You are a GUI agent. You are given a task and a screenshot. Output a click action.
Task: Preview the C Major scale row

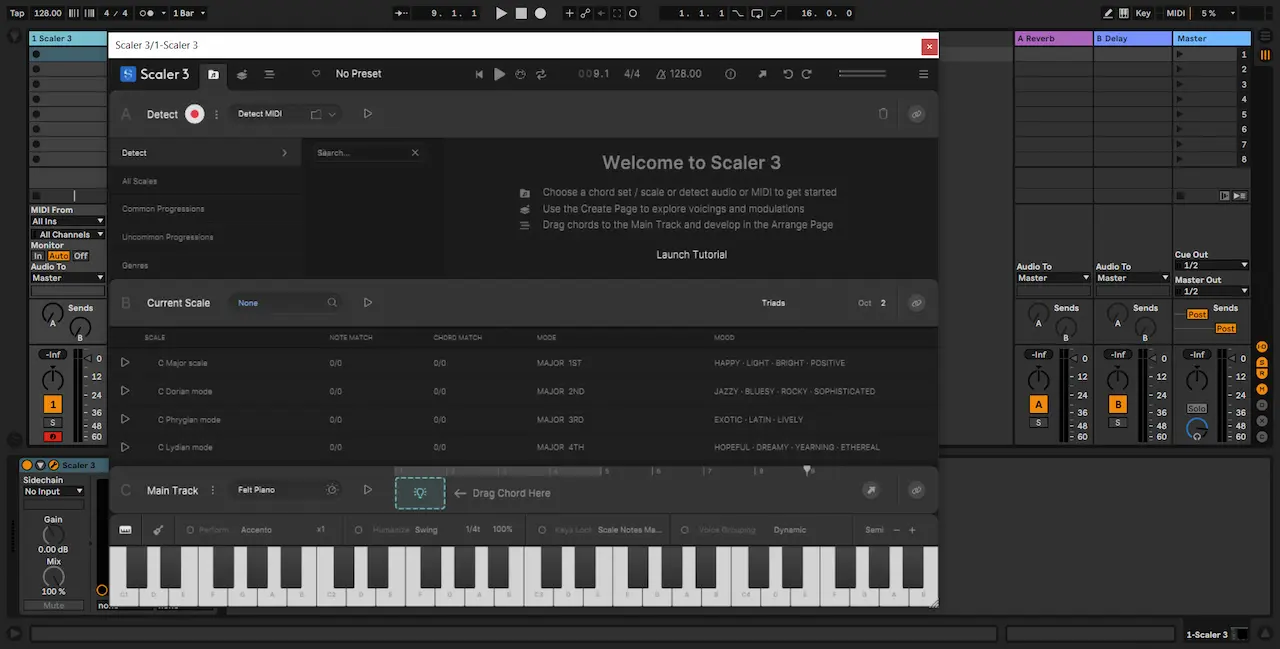click(x=125, y=363)
